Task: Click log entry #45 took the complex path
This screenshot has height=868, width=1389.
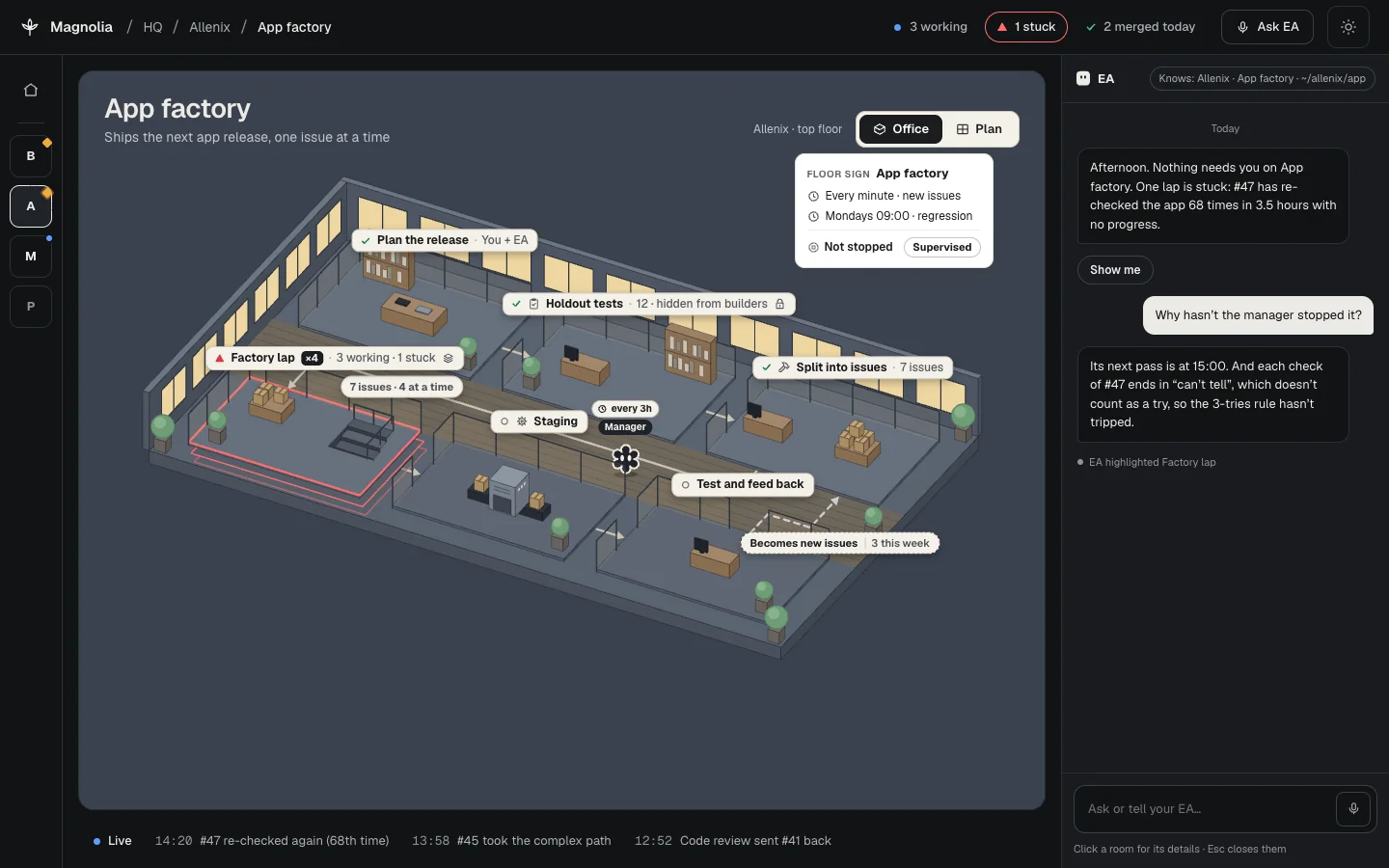Action: (511, 841)
